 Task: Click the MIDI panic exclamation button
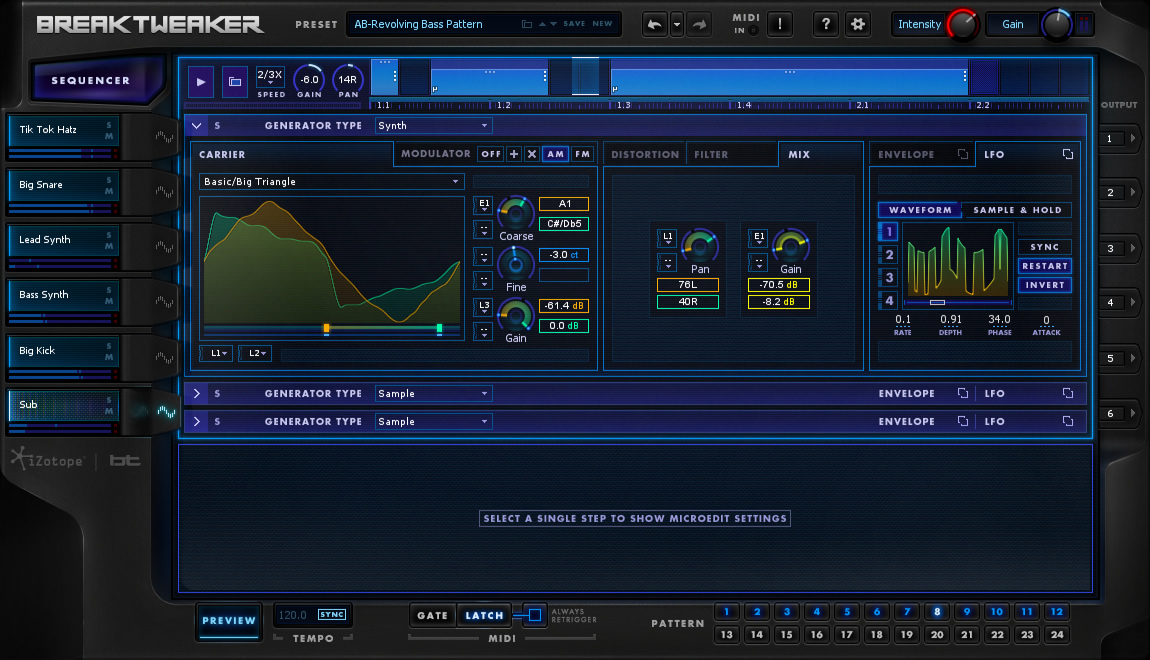coord(780,24)
